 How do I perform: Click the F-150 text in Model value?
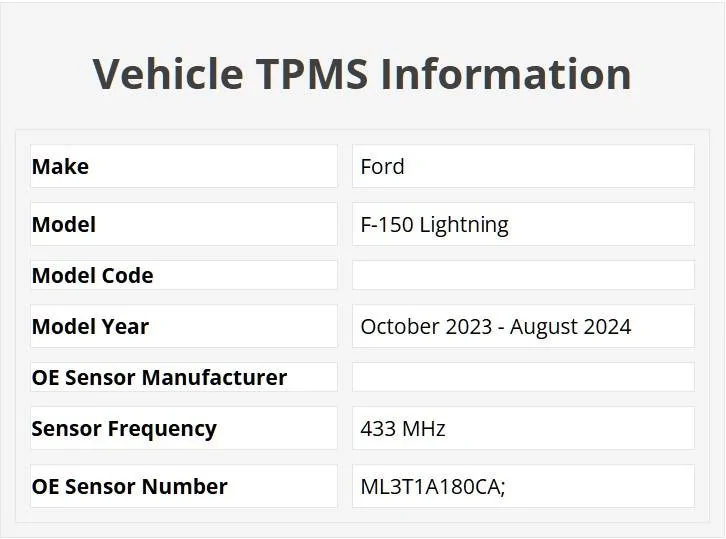click(386, 224)
